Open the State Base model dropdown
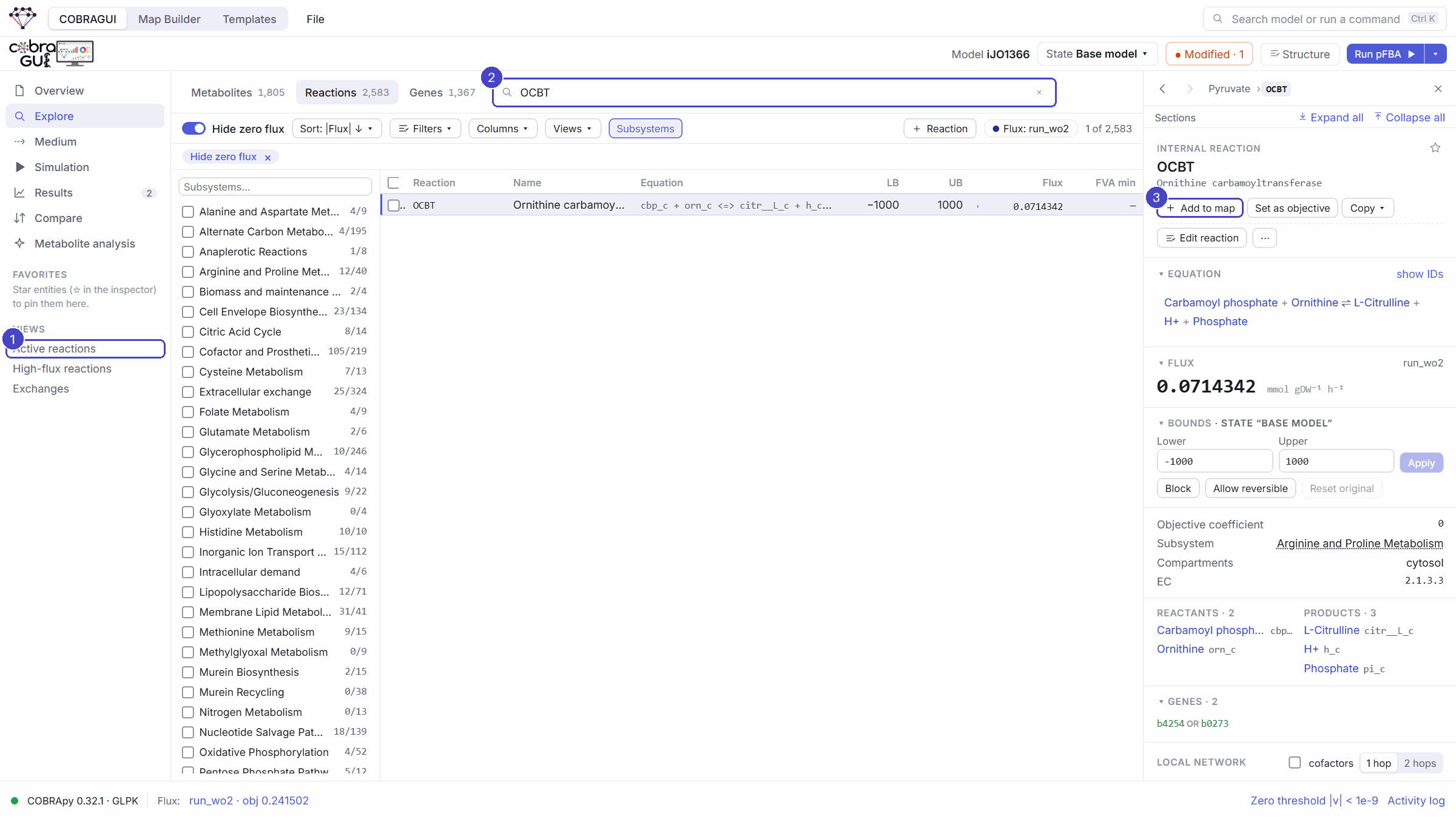The width and height of the screenshot is (1456, 819). [1097, 54]
